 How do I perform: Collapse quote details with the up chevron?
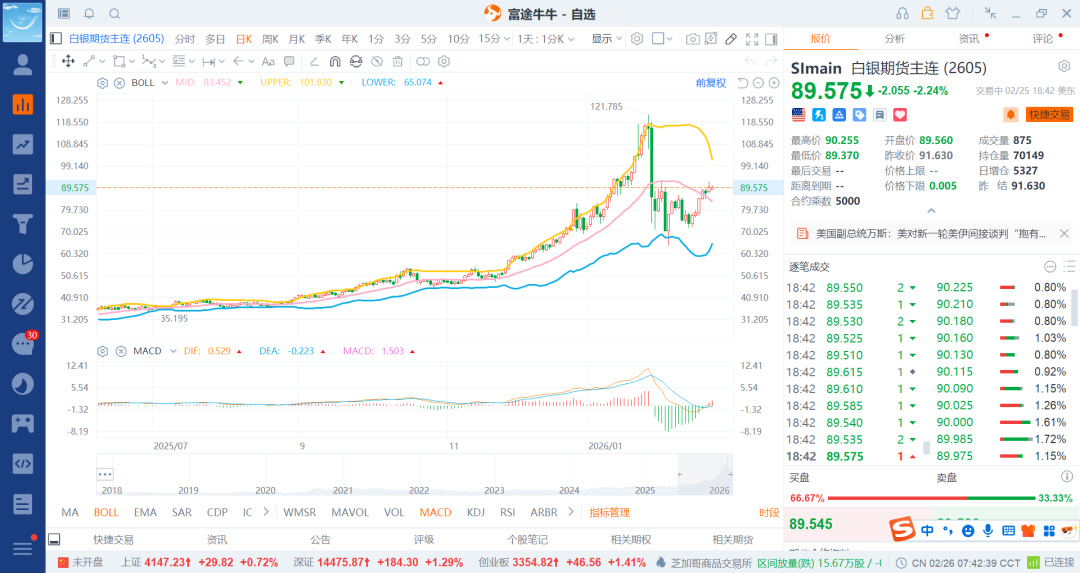[x=931, y=211]
